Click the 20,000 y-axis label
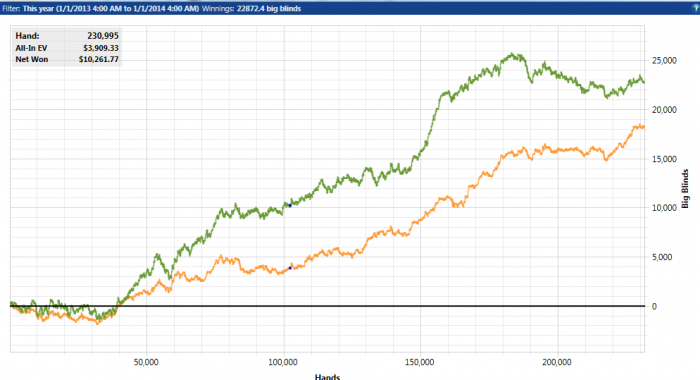Viewport: 700px width, 380px height. [x=664, y=110]
